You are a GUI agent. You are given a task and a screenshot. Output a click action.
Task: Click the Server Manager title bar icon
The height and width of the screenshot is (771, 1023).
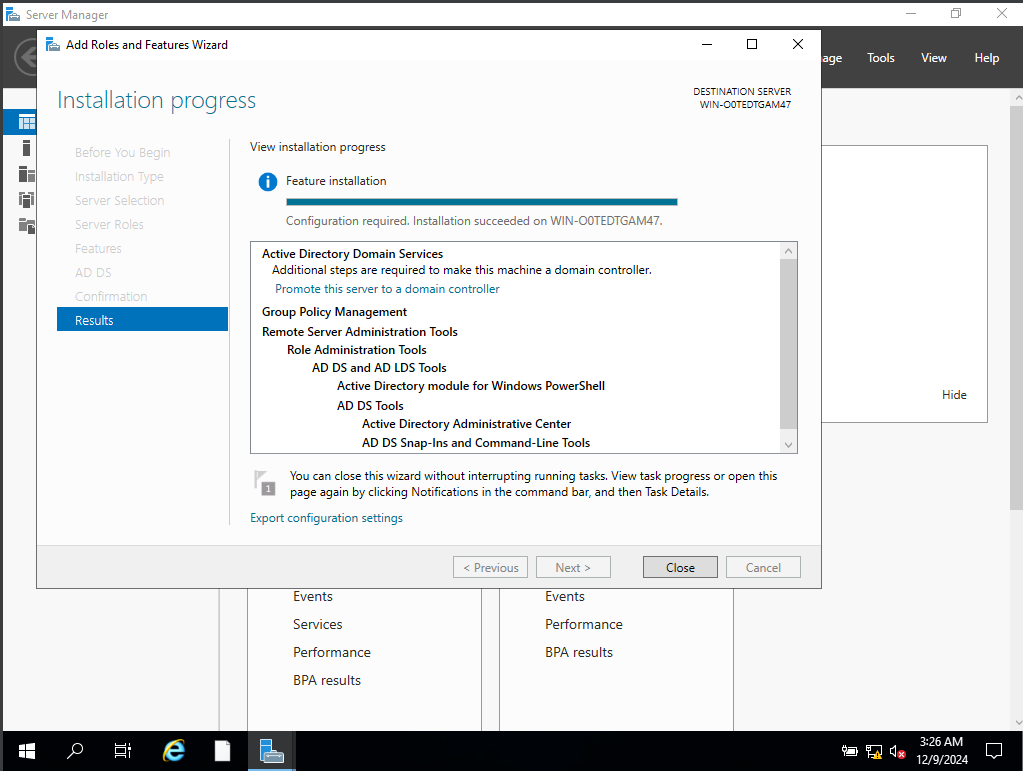[x=12, y=14]
